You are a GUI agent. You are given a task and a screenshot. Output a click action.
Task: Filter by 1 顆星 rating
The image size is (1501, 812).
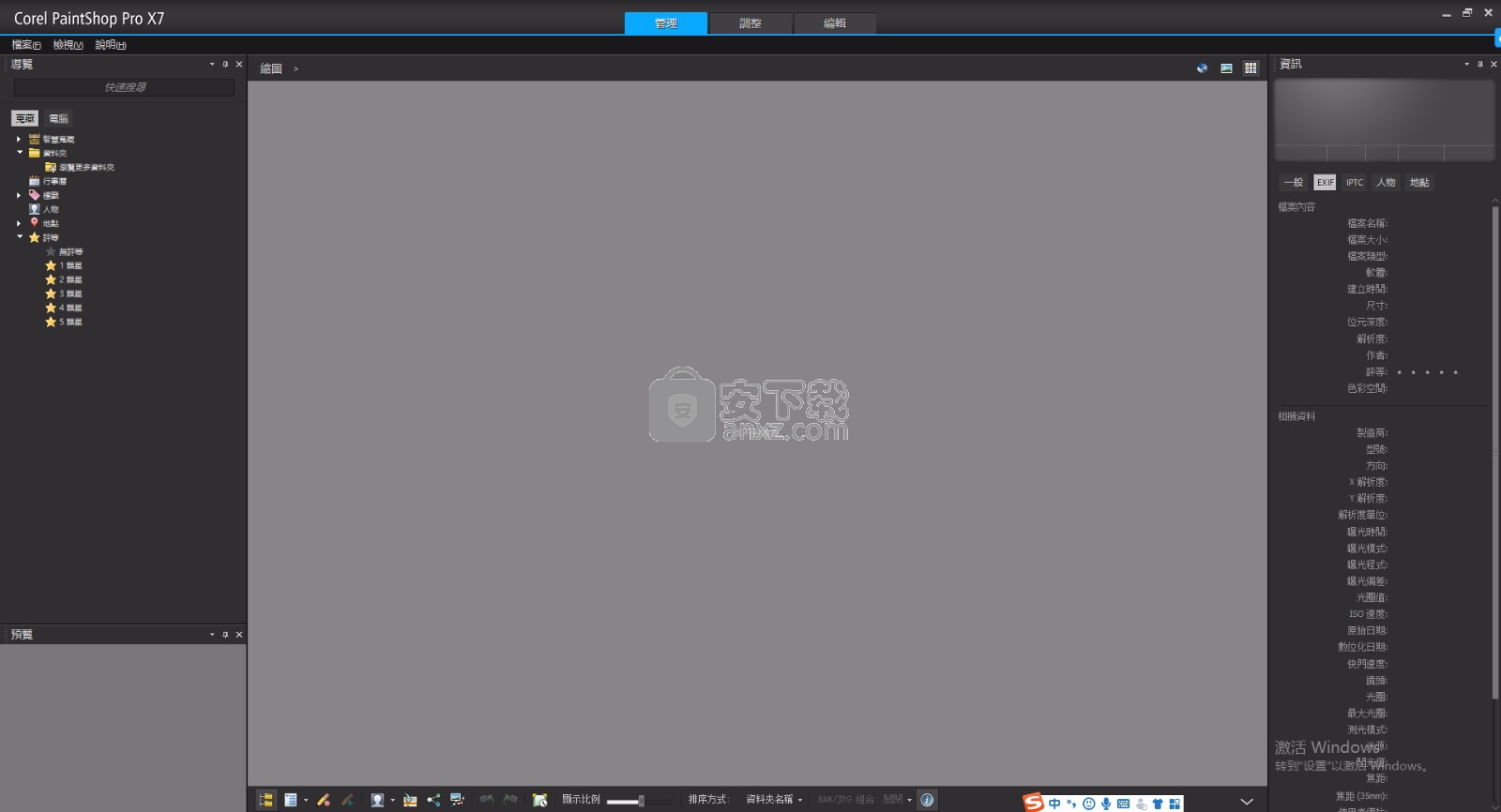pyautogui.click(x=70, y=266)
